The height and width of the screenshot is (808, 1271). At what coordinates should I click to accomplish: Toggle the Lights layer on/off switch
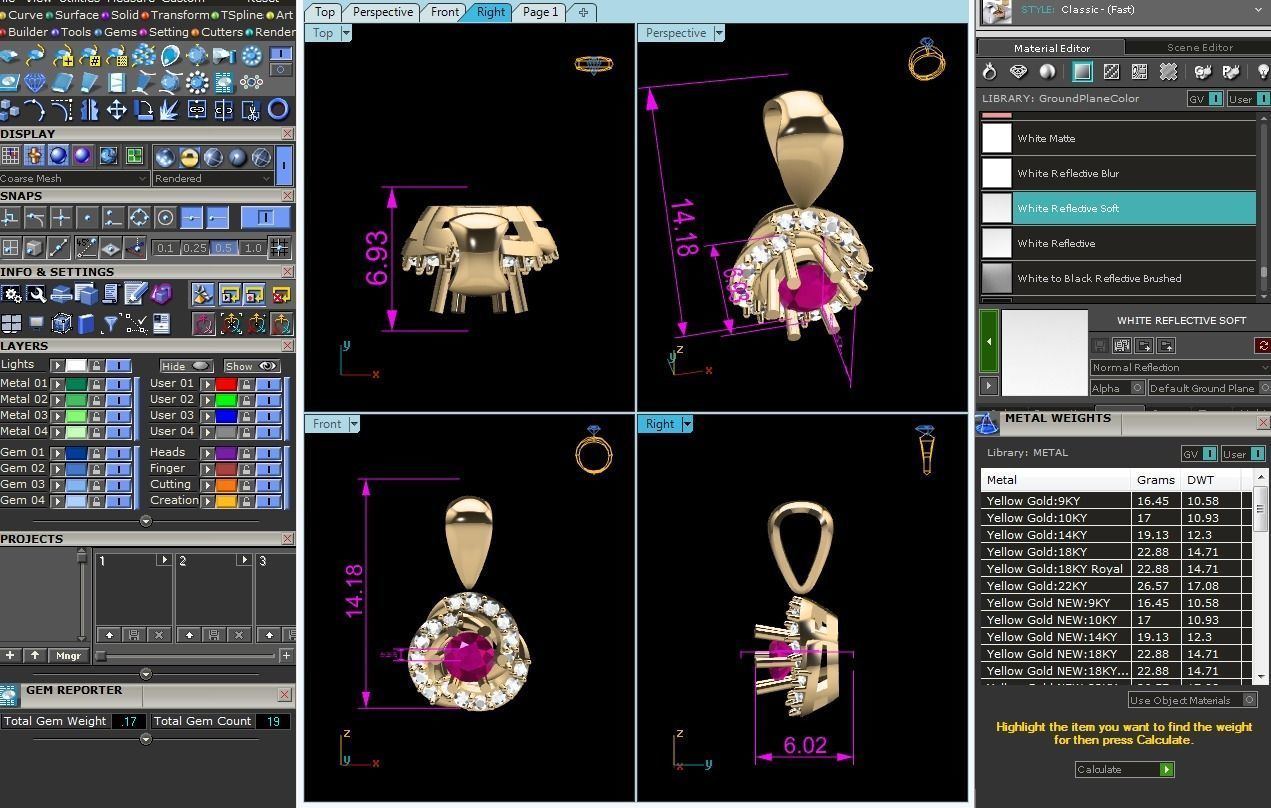[118, 365]
